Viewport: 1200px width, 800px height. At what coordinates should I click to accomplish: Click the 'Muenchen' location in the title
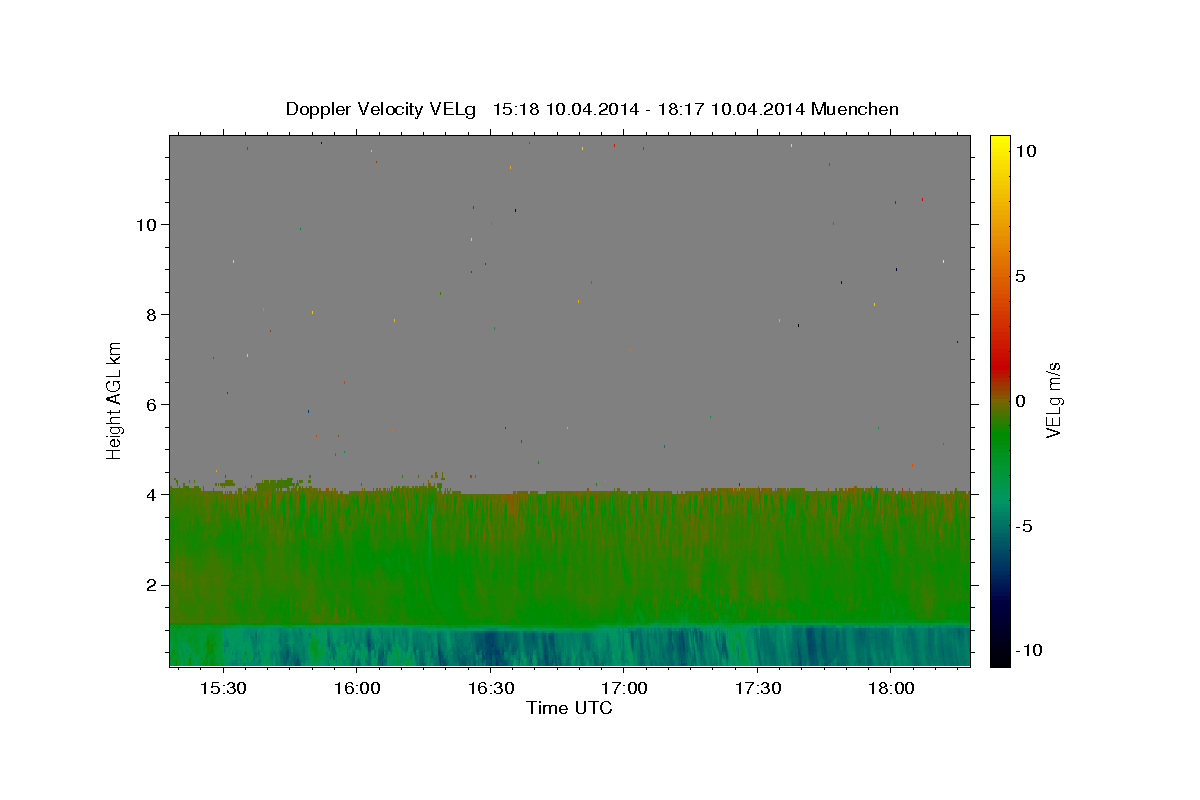(x=855, y=109)
